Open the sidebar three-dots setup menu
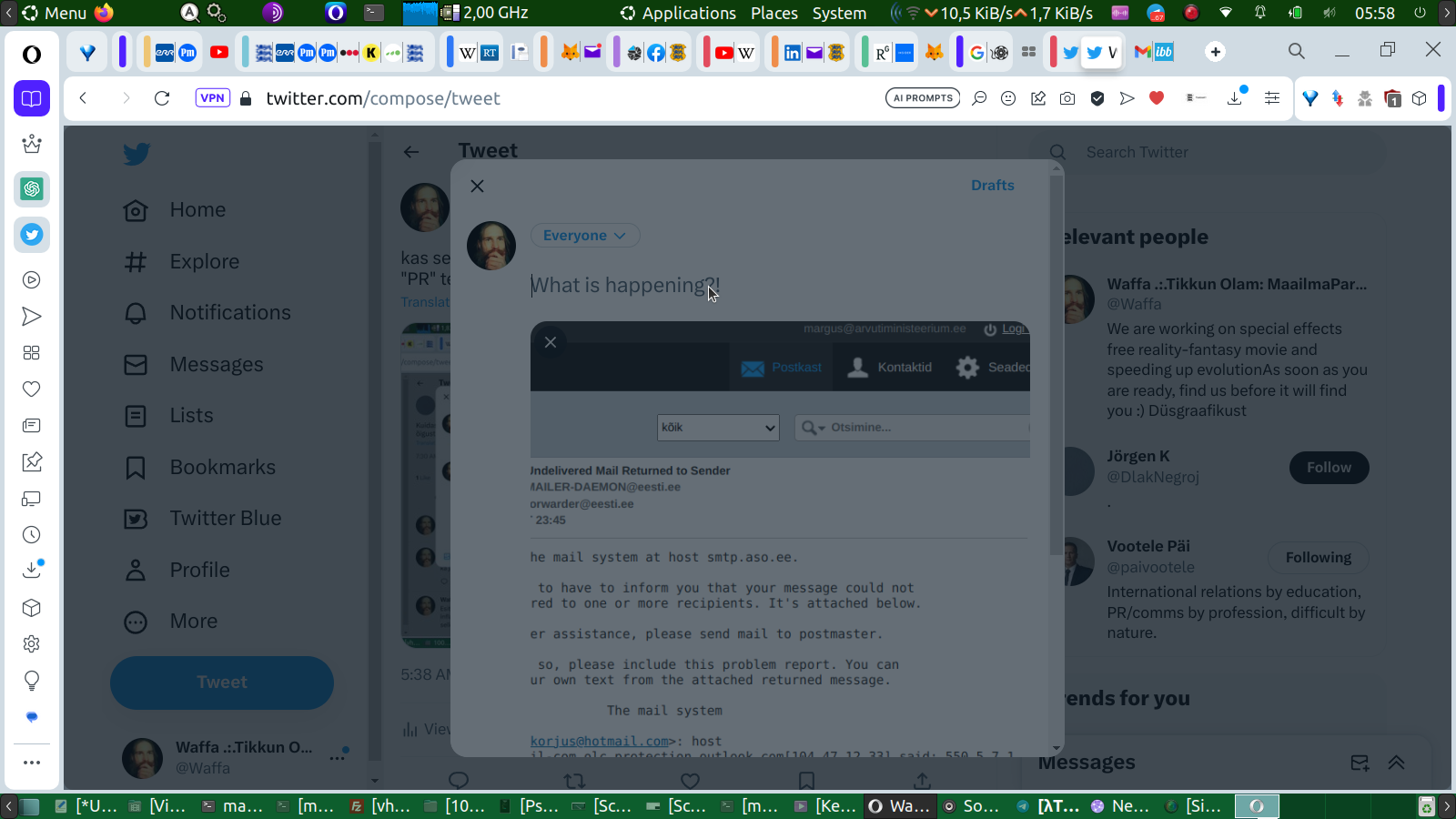This screenshot has height=819, width=1456. 32,763
